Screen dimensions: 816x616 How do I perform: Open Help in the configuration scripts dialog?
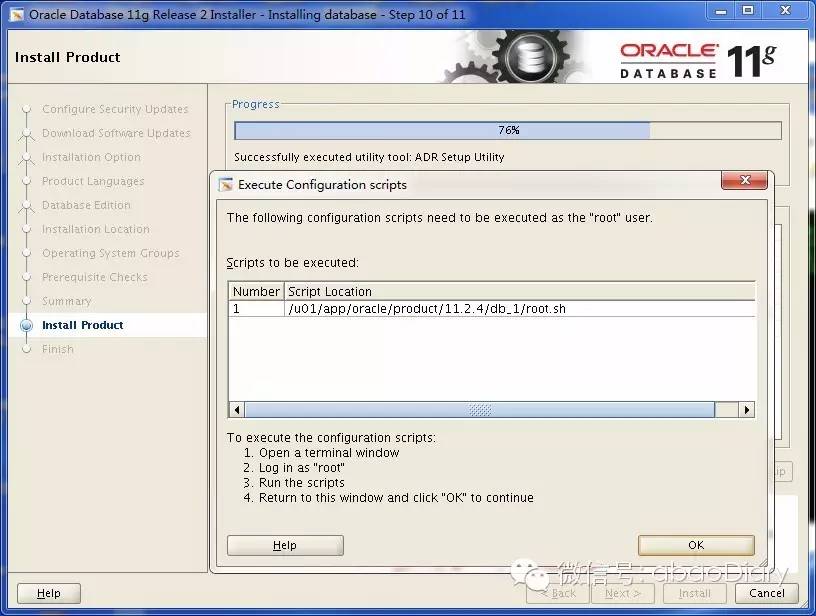coord(285,545)
